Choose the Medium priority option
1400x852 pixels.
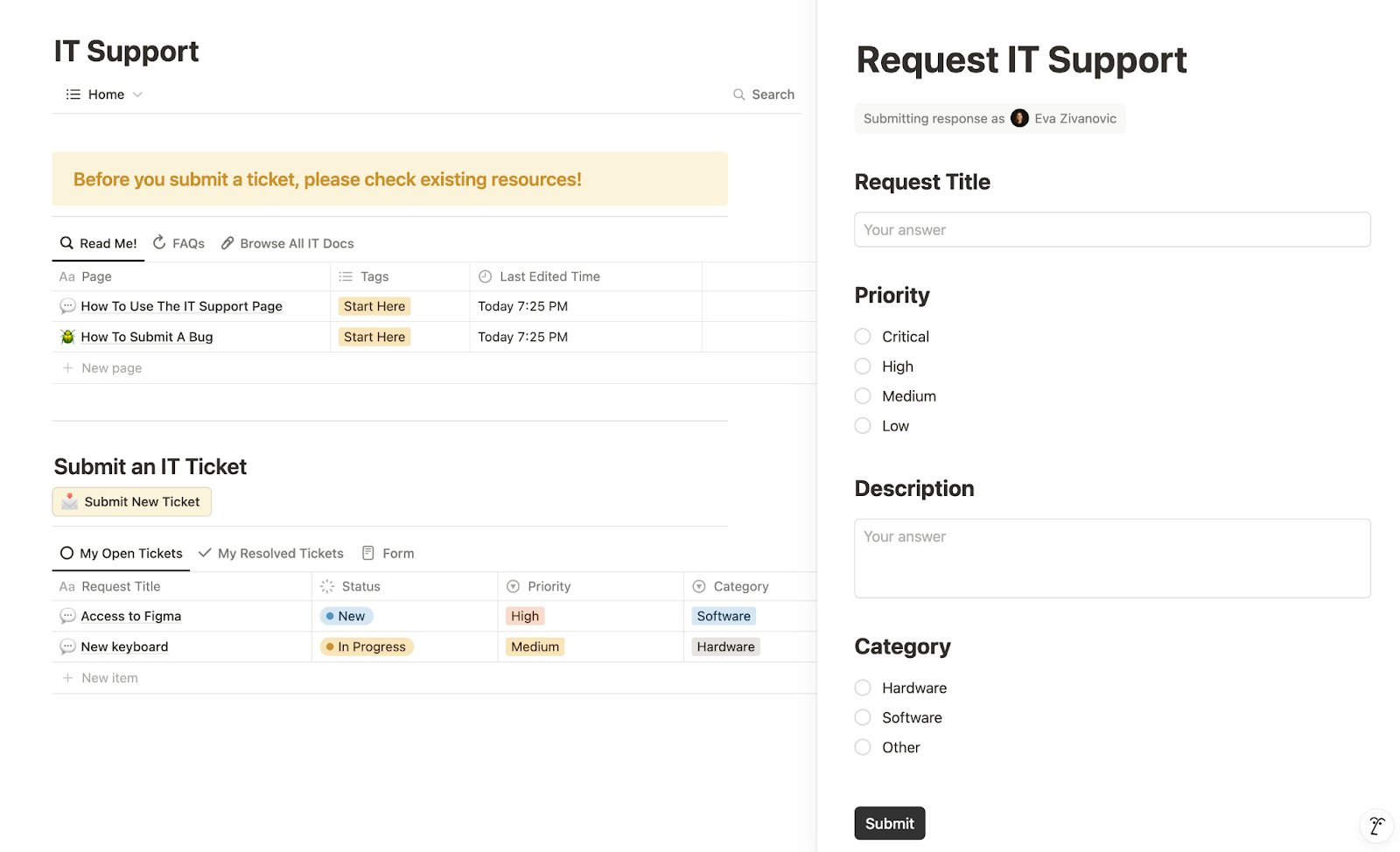[x=863, y=396]
